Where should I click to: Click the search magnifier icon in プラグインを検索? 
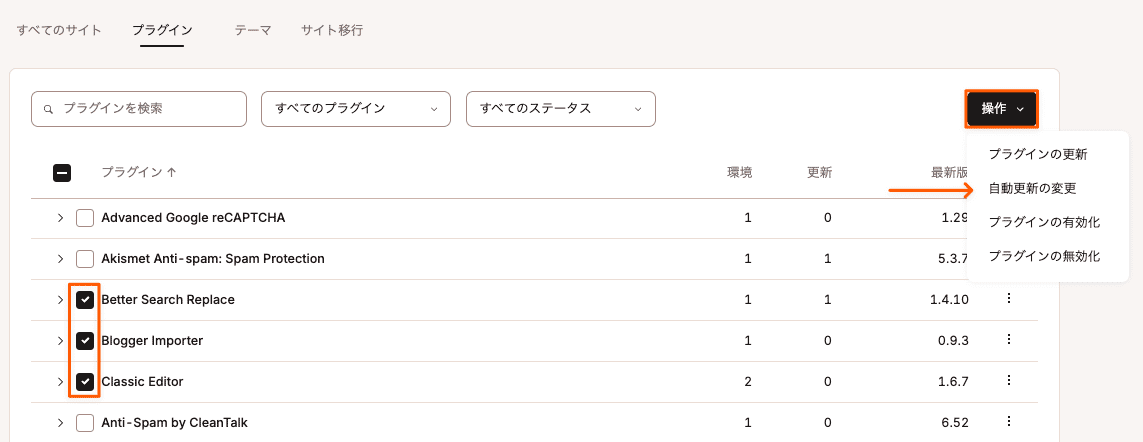tap(49, 109)
